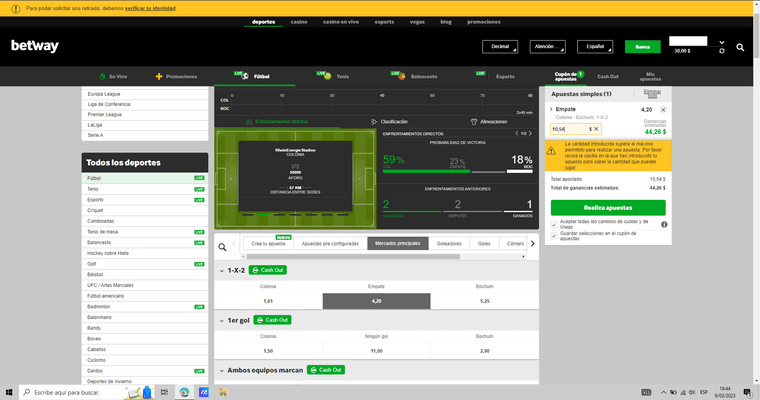Open the Decimal odds format dropdown

tap(500, 47)
